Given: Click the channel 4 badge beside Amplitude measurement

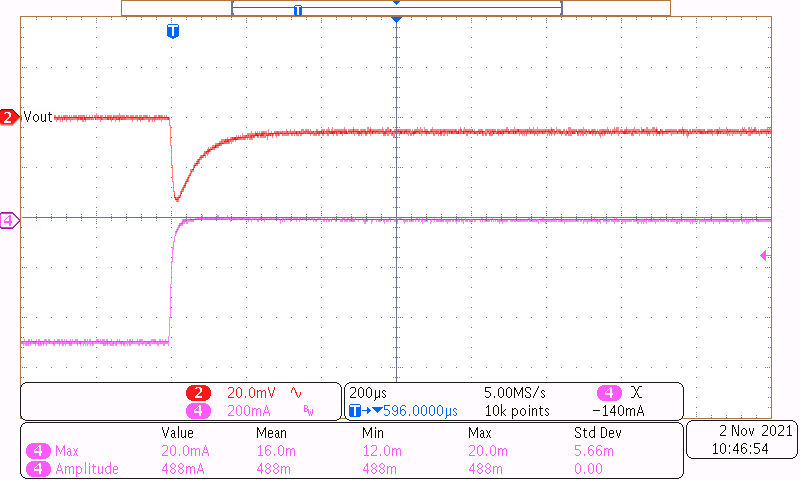Looking at the screenshot, I should pos(38,469).
